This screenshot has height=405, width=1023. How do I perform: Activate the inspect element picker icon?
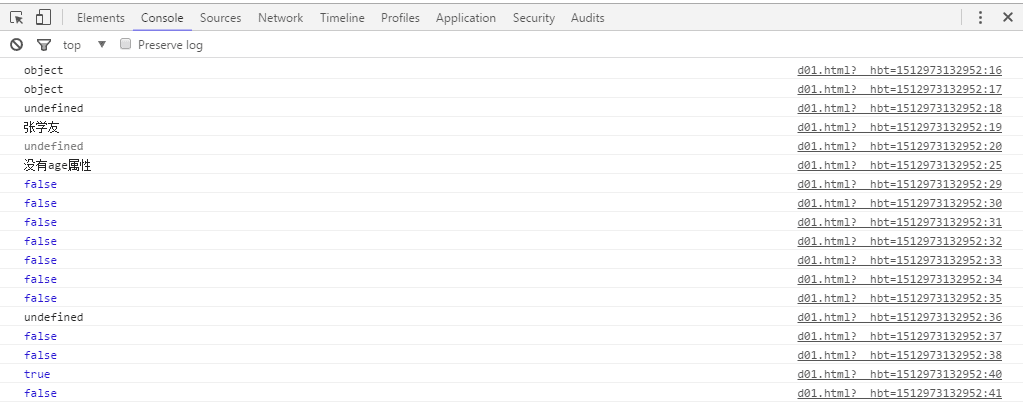pyautogui.click(x=17, y=18)
